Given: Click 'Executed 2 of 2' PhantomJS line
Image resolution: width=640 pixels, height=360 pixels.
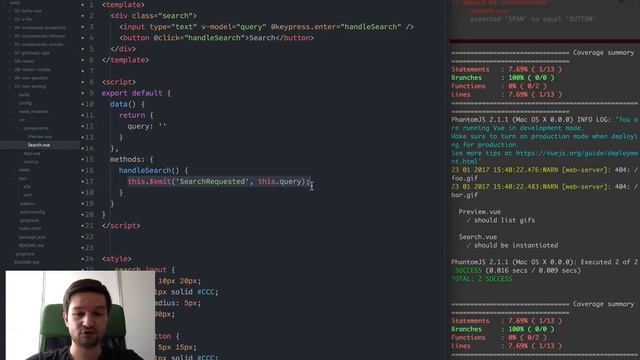Looking at the screenshot, I should point(544,262).
